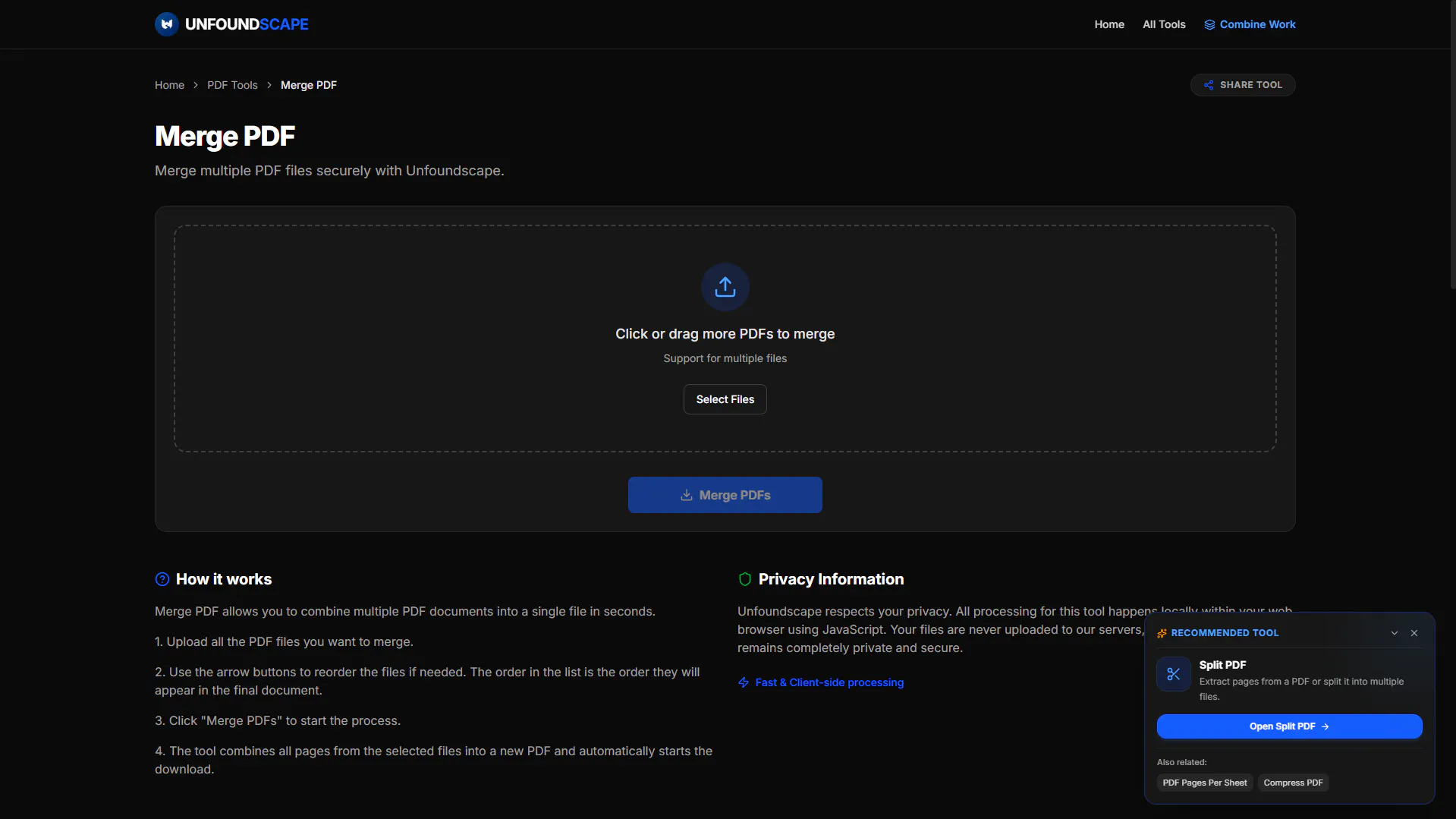Open the All Tools menu item
Image resolution: width=1456 pixels, height=819 pixels.
click(1164, 24)
